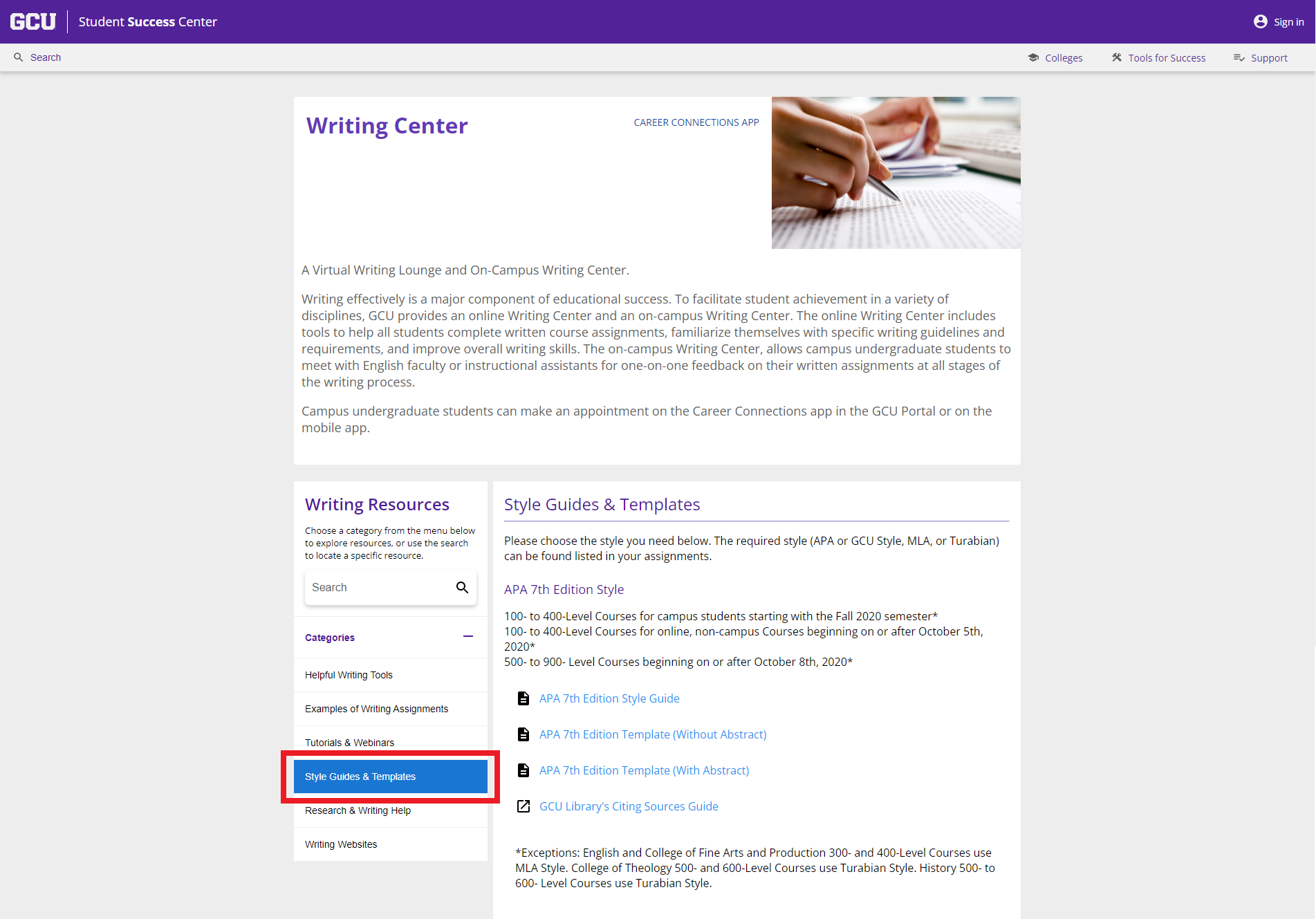Click Sign in text
The width and height of the screenshot is (1316, 919).
pyautogui.click(x=1289, y=22)
